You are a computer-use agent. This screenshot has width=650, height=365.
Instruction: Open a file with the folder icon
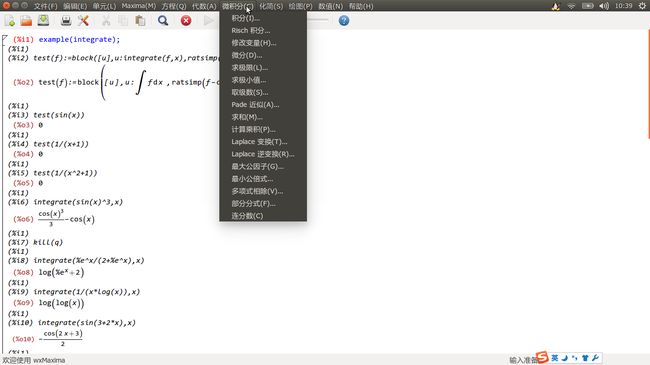26,21
